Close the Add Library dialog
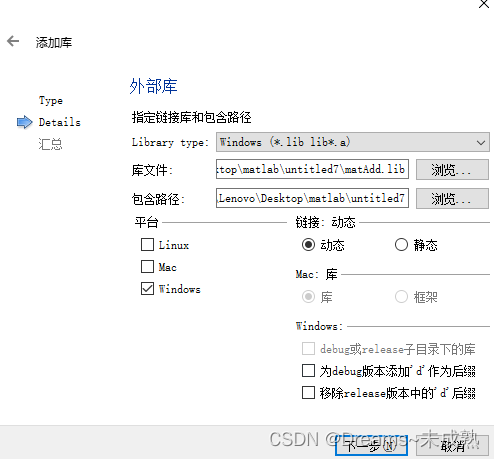This screenshot has width=494, height=459. 484,4
